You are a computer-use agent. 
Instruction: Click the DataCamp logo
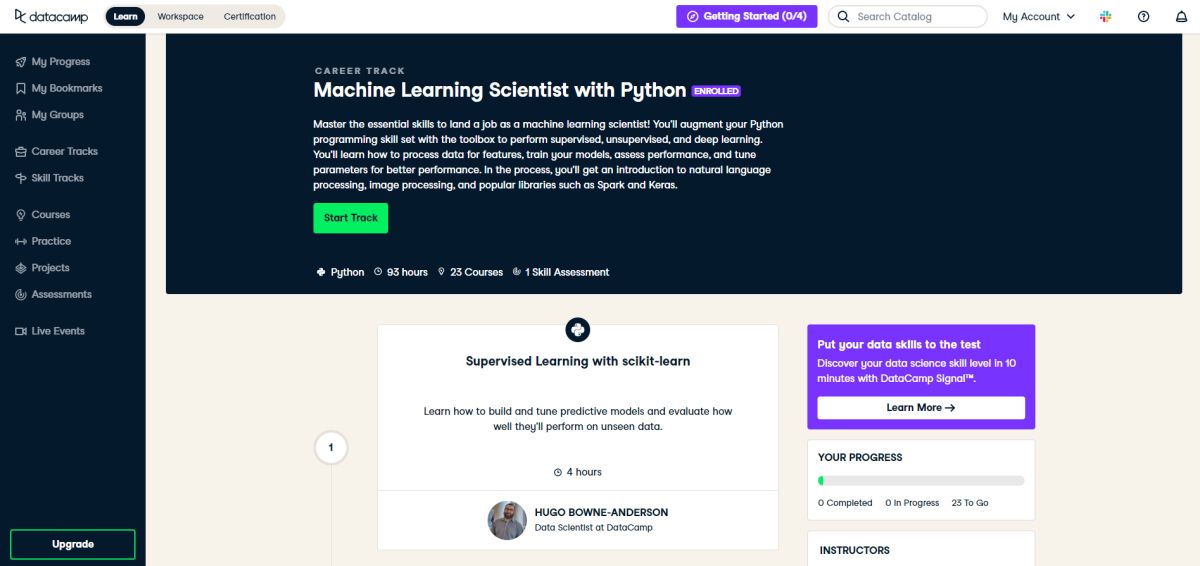pos(53,16)
